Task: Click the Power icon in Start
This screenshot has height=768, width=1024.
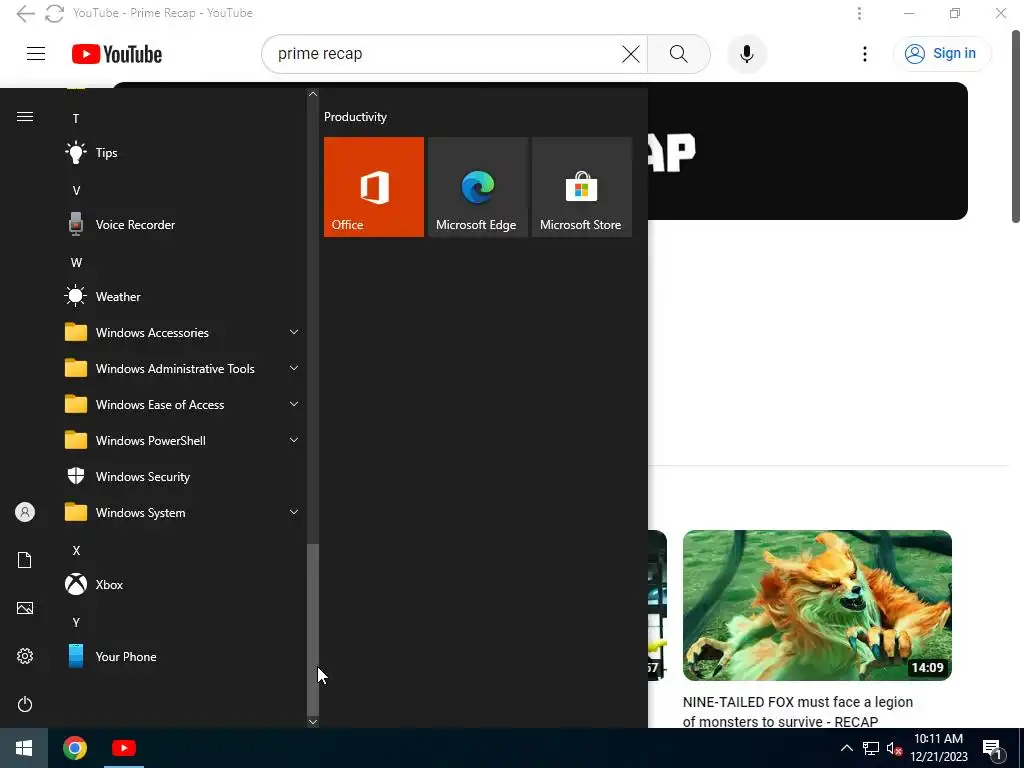Action: tap(25, 704)
